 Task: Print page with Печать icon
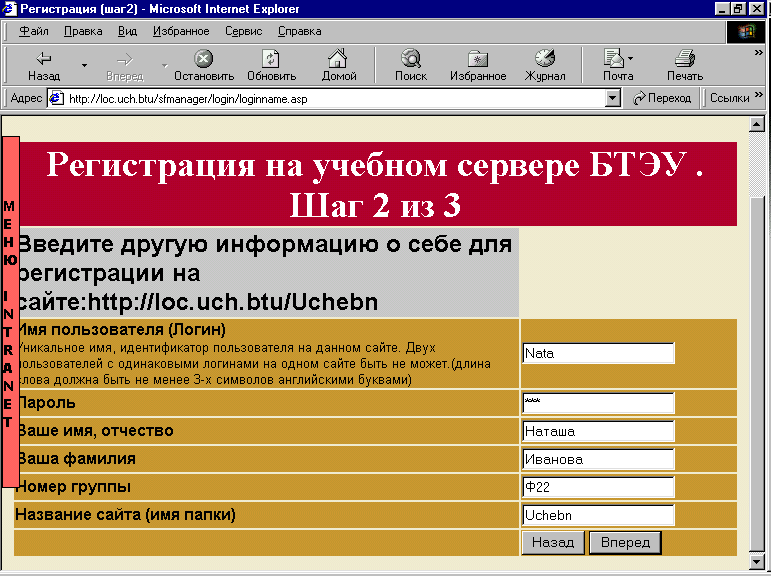coord(684,59)
